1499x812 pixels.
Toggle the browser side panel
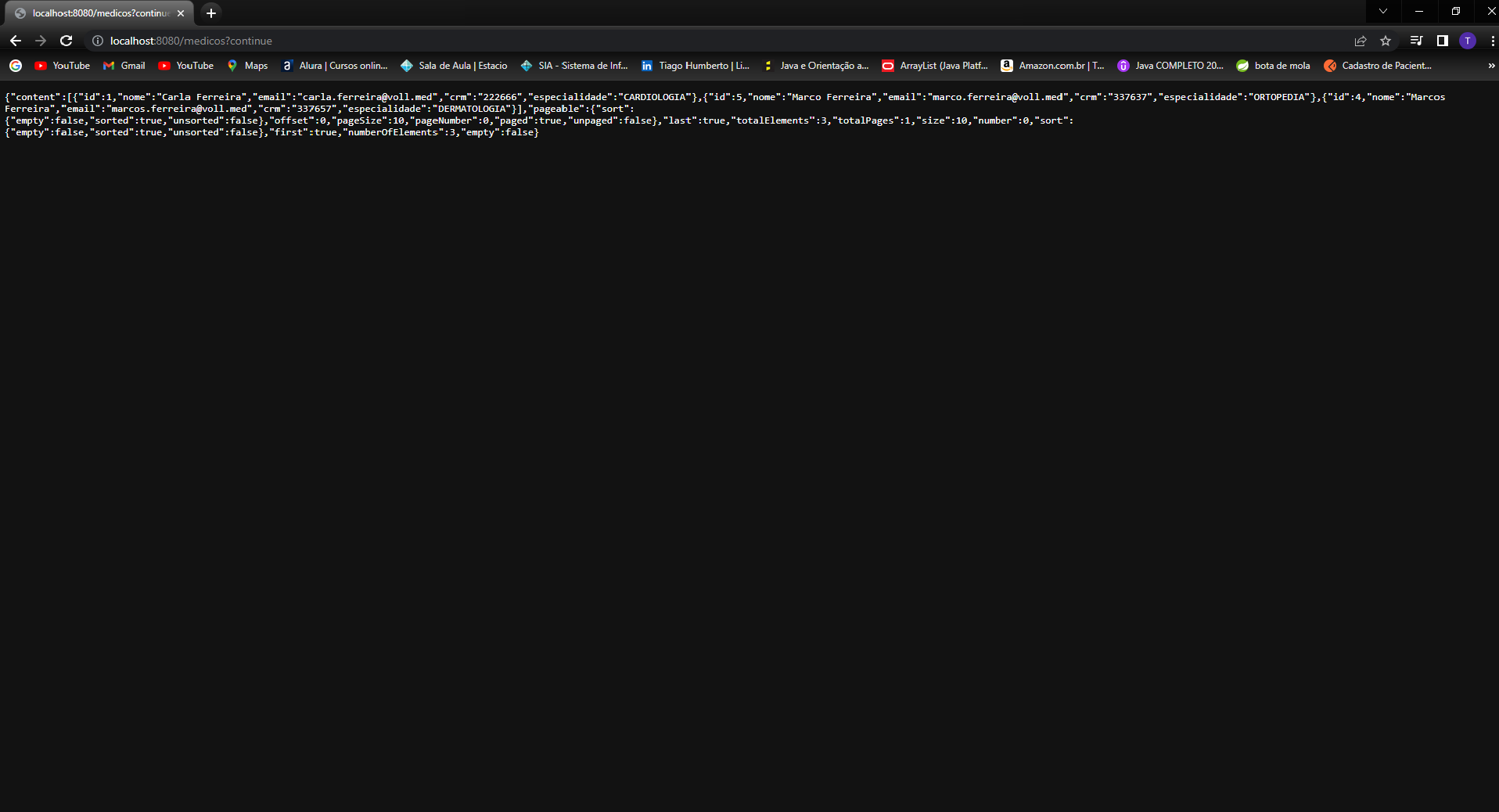pos(1442,41)
